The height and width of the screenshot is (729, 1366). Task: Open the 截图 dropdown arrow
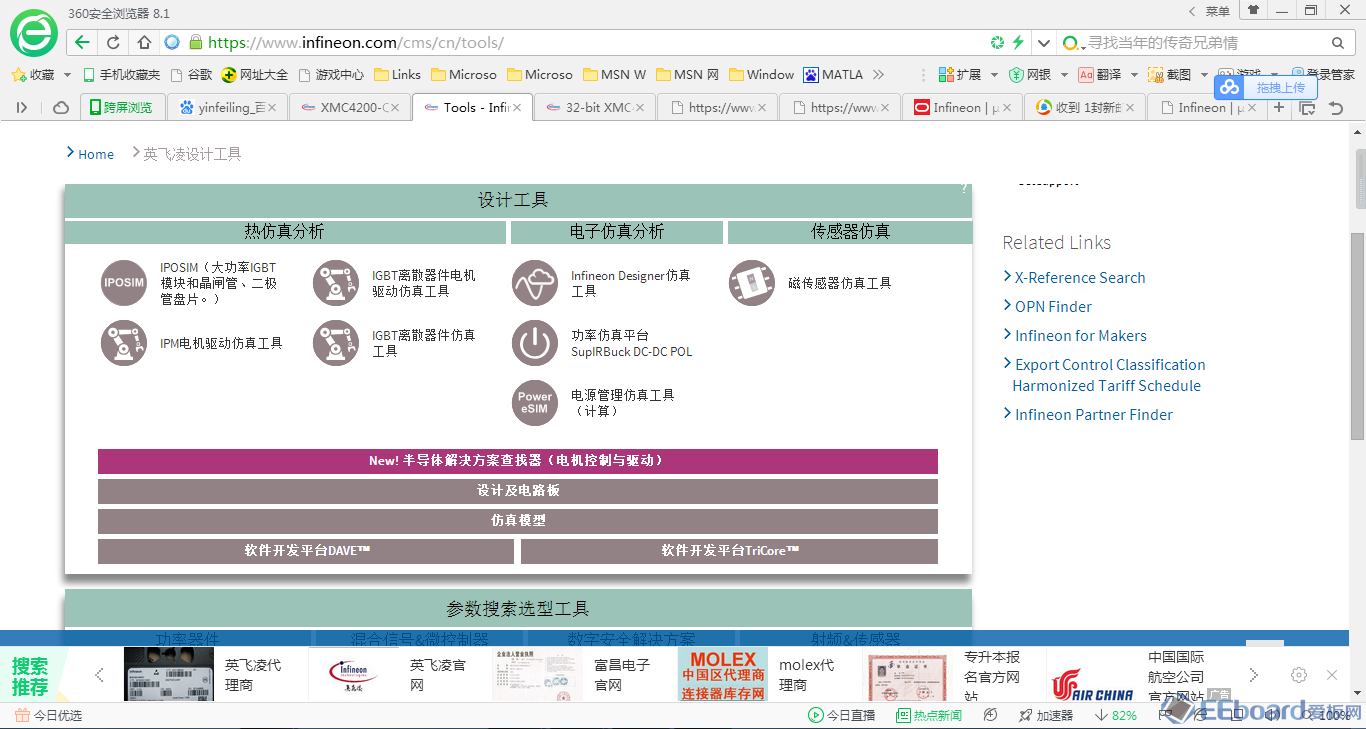[1204, 75]
